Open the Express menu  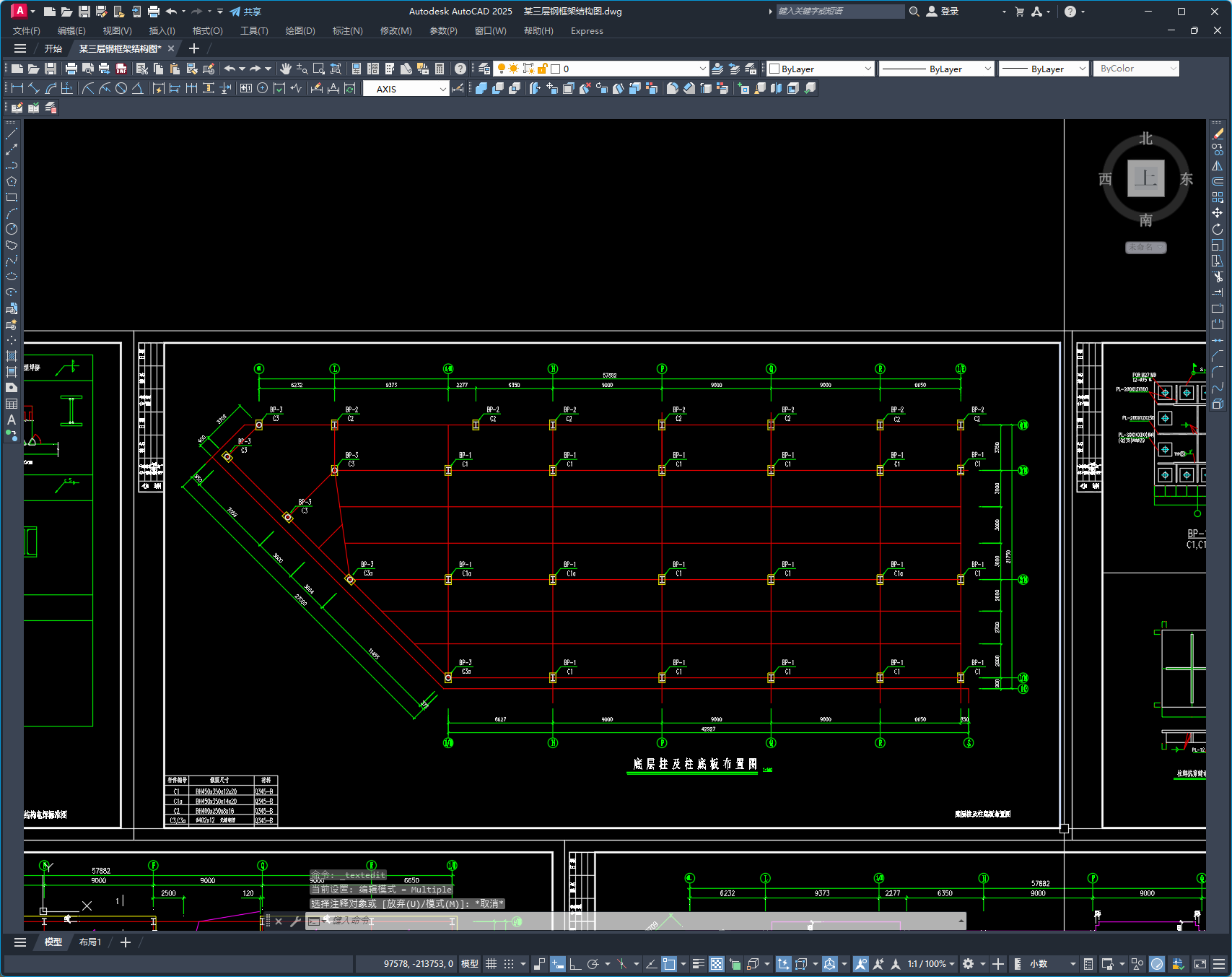point(587,30)
